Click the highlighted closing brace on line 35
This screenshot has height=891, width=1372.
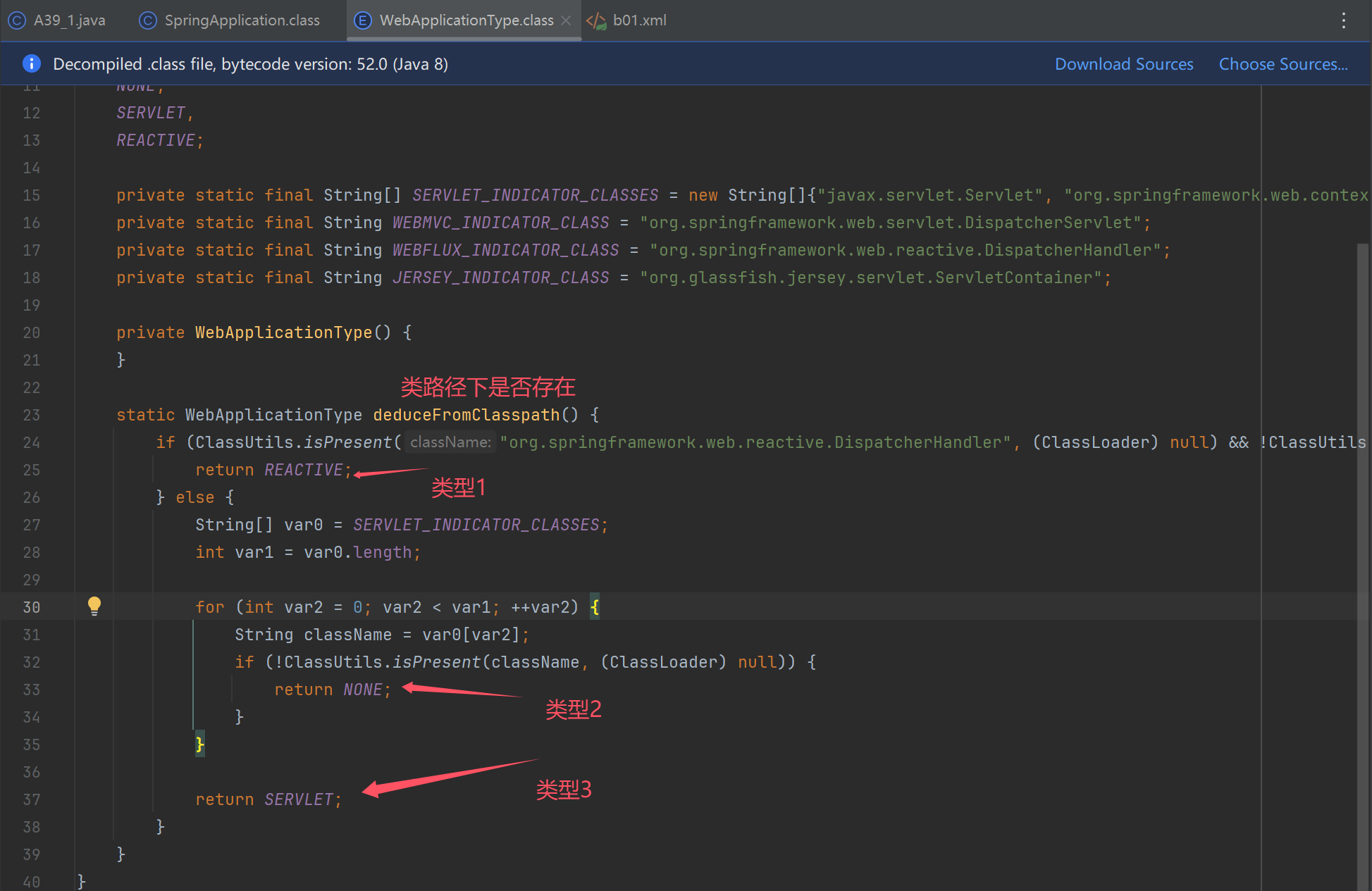point(199,744)
